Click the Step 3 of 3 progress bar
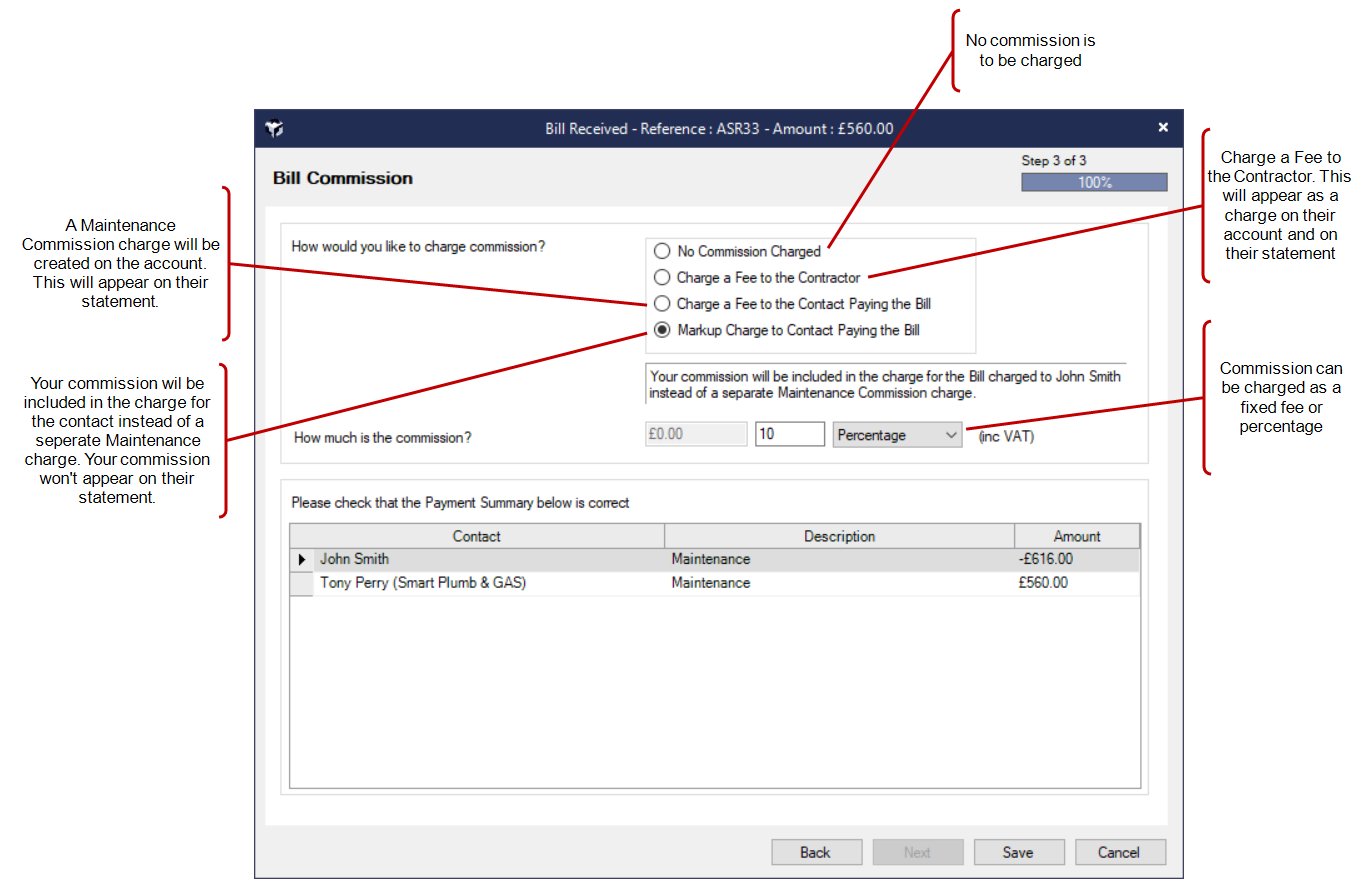 1094,182
